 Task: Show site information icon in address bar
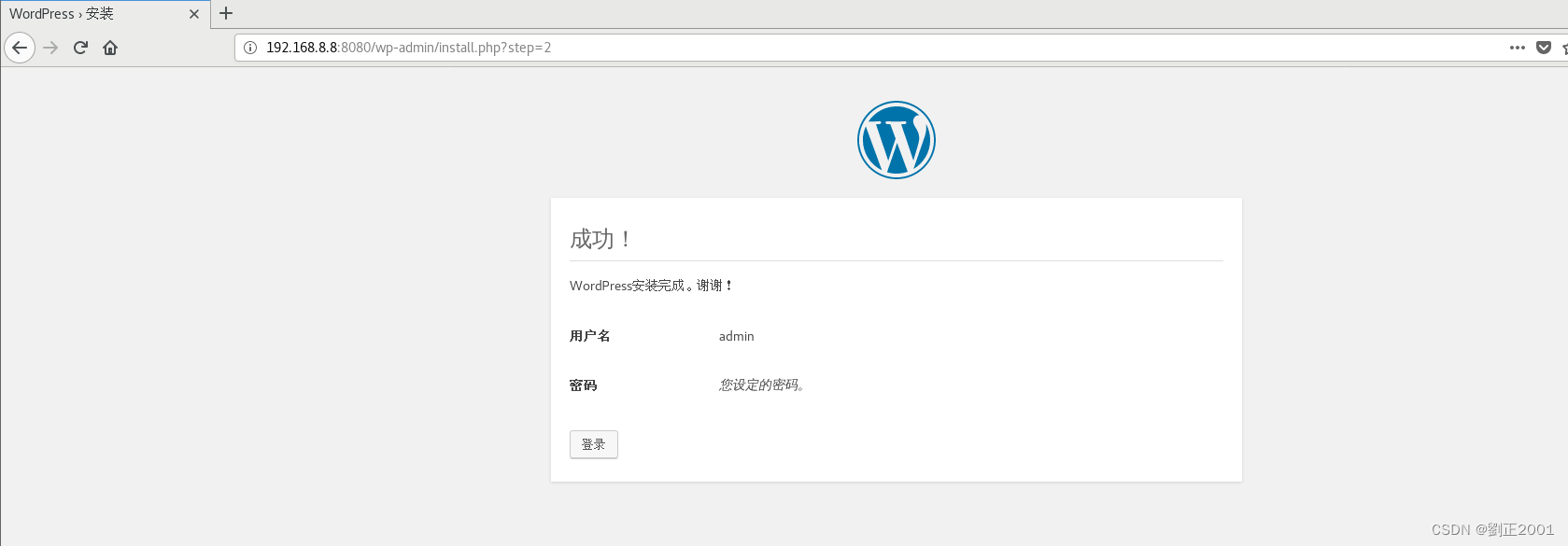(x=250, y=48)
